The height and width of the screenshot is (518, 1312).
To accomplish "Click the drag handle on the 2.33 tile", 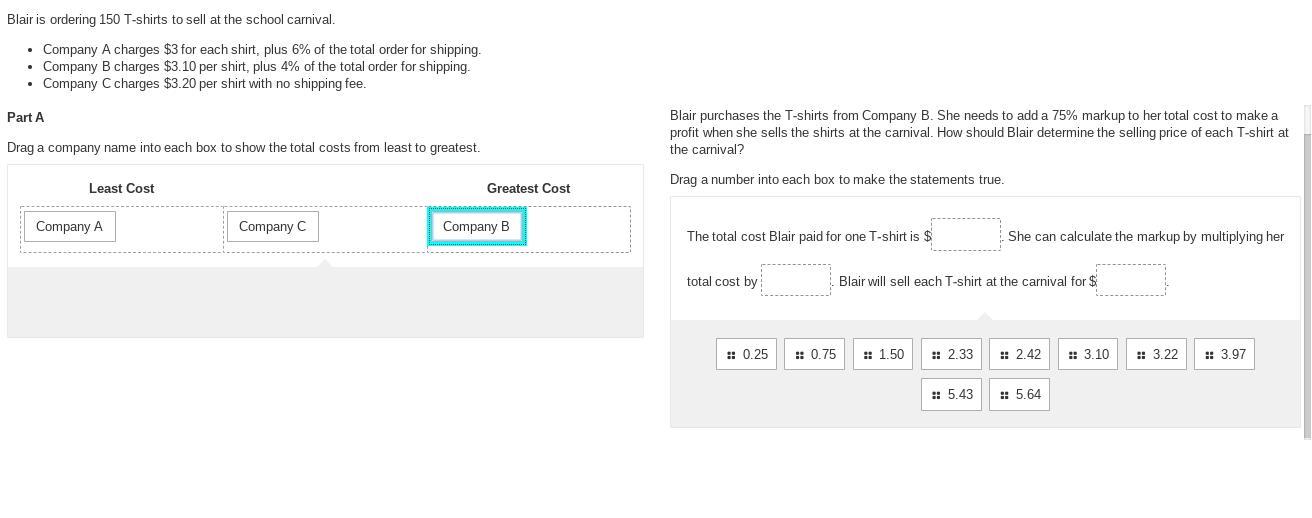I will [x=936, y=355].
